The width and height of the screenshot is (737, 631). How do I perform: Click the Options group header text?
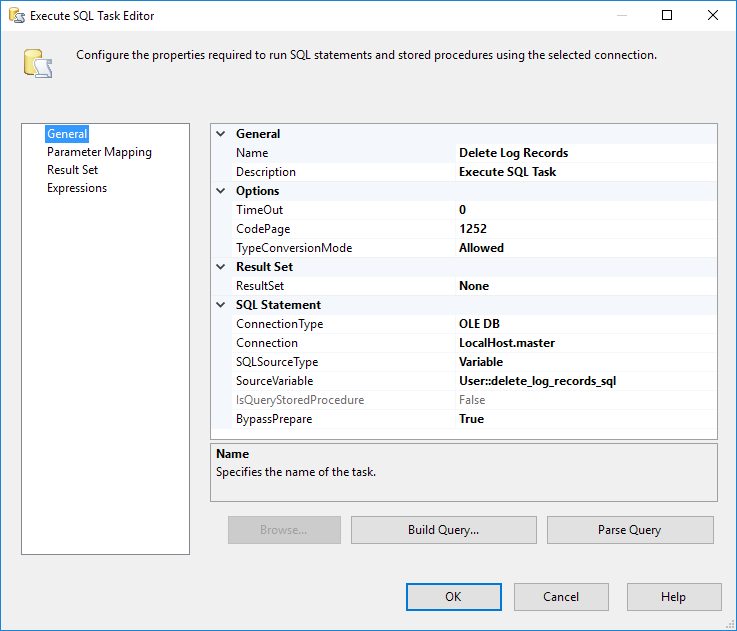click(x=258, y=191)
